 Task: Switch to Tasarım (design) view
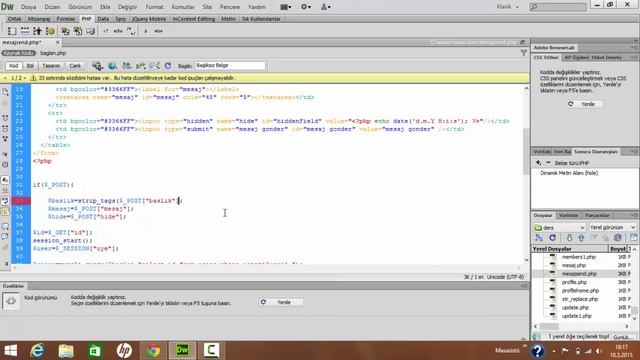pyautogui.click(x=51, y=66)
